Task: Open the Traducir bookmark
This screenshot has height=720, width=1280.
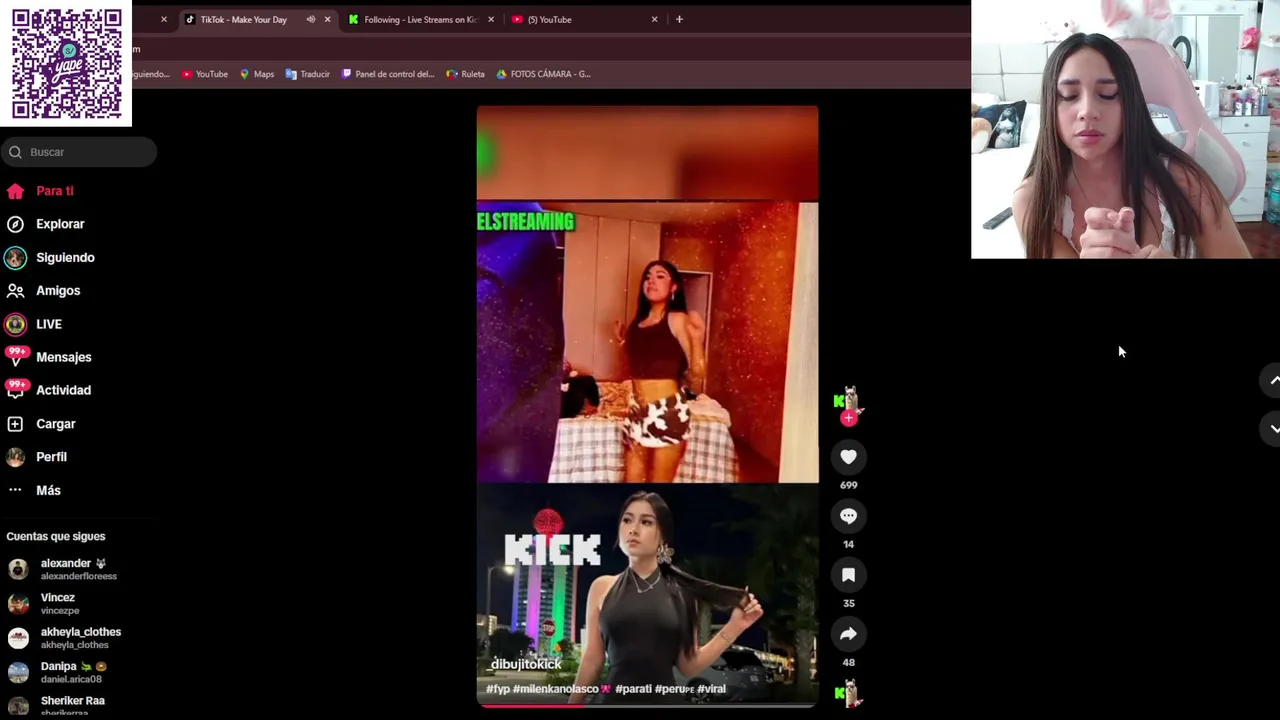Action: pos(308,74)
